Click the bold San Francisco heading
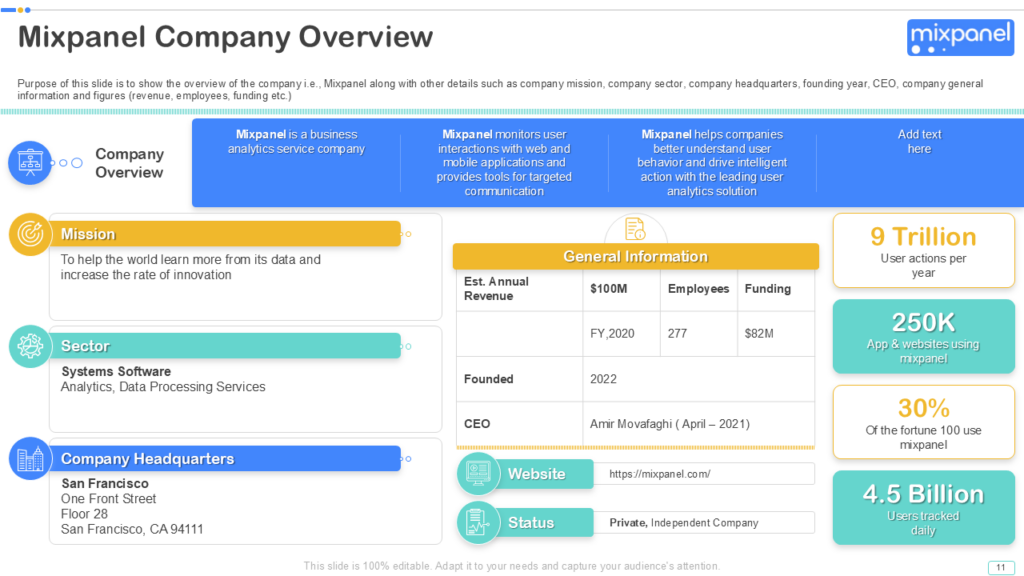1024x576 pixels. coord(105,483)
